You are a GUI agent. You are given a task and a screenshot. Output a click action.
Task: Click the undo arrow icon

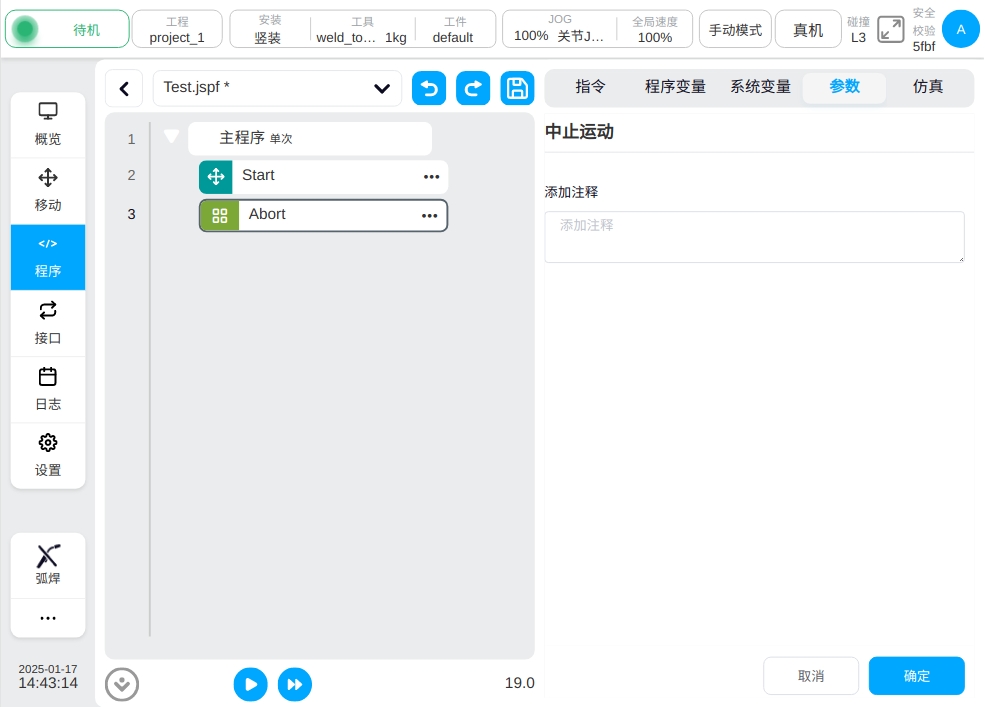coord(429,88)
